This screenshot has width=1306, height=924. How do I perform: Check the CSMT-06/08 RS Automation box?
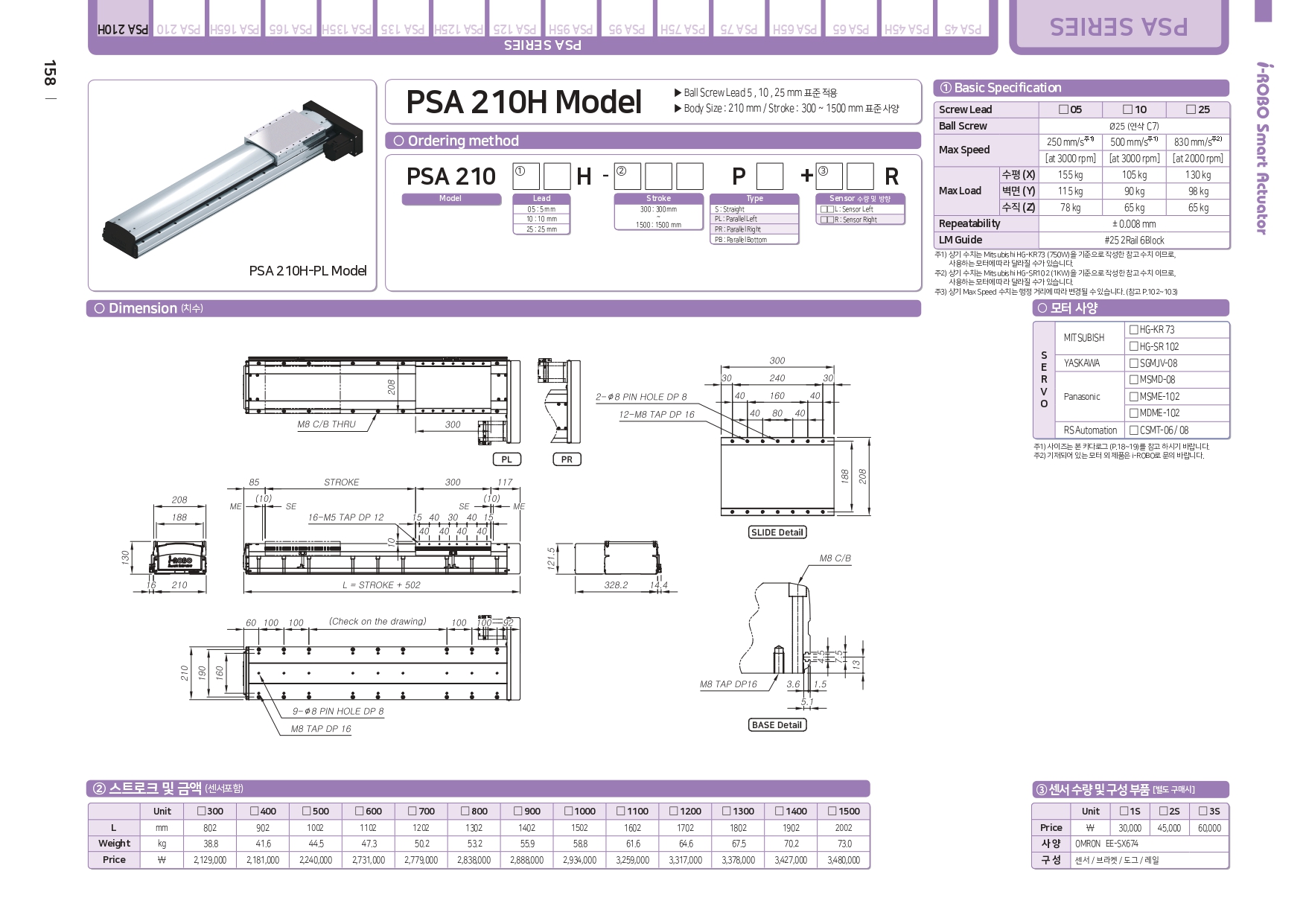click(x=1134, y=430)
